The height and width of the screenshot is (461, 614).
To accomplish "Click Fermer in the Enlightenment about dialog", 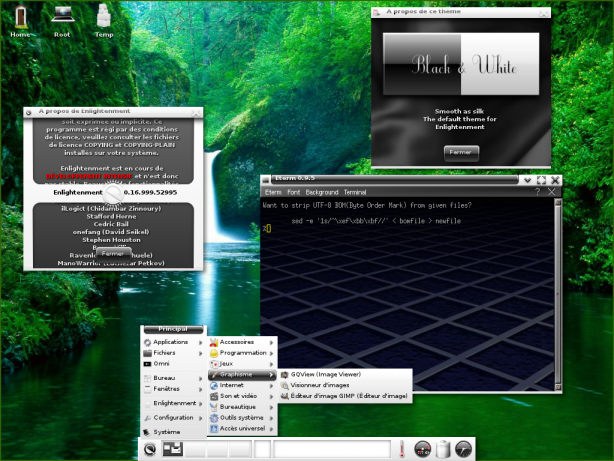I will pyautogui.click(x=113, y=254).
